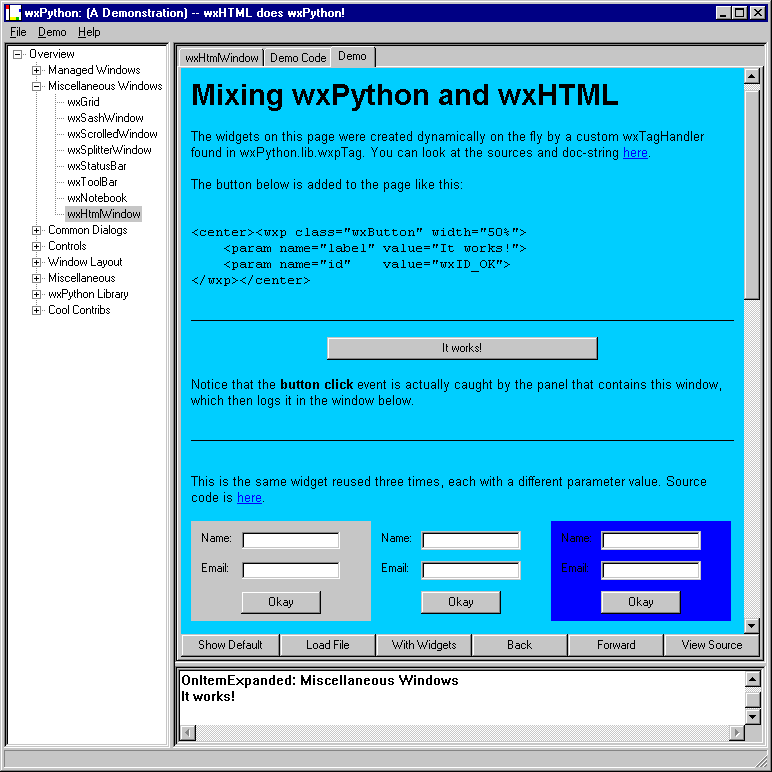The image size is (772, 772).
Task: Click the OnItemExpanded log line
Action: tap(320, 680)
